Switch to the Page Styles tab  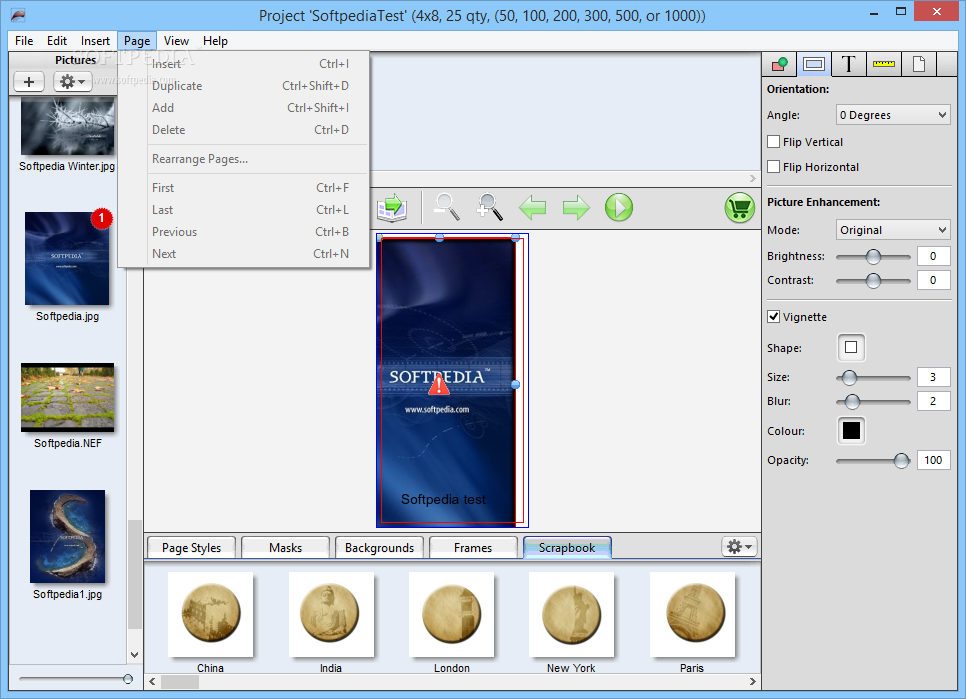point(192,547)
